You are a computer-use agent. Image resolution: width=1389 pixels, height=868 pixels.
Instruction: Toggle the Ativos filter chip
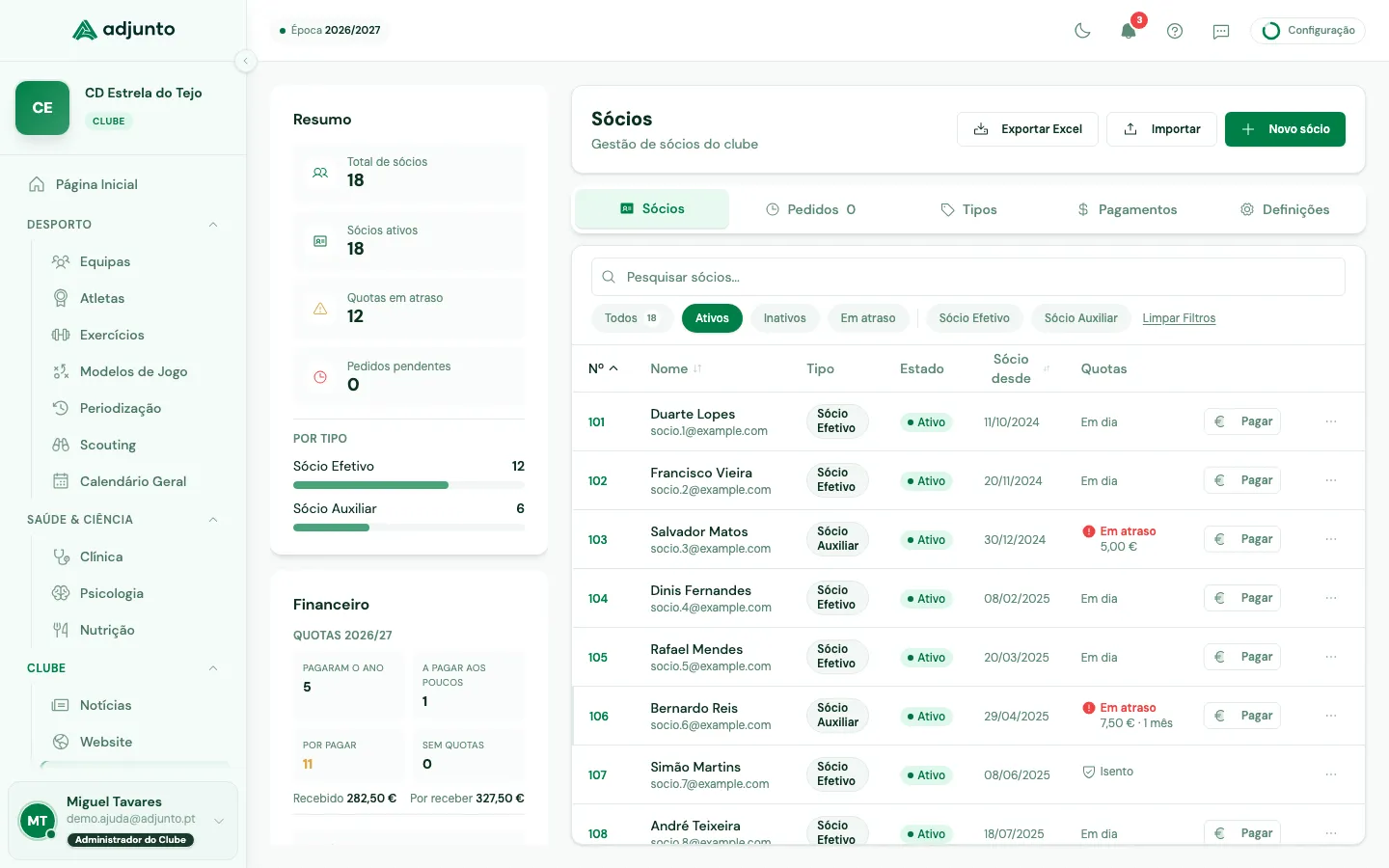coord(712,318)
